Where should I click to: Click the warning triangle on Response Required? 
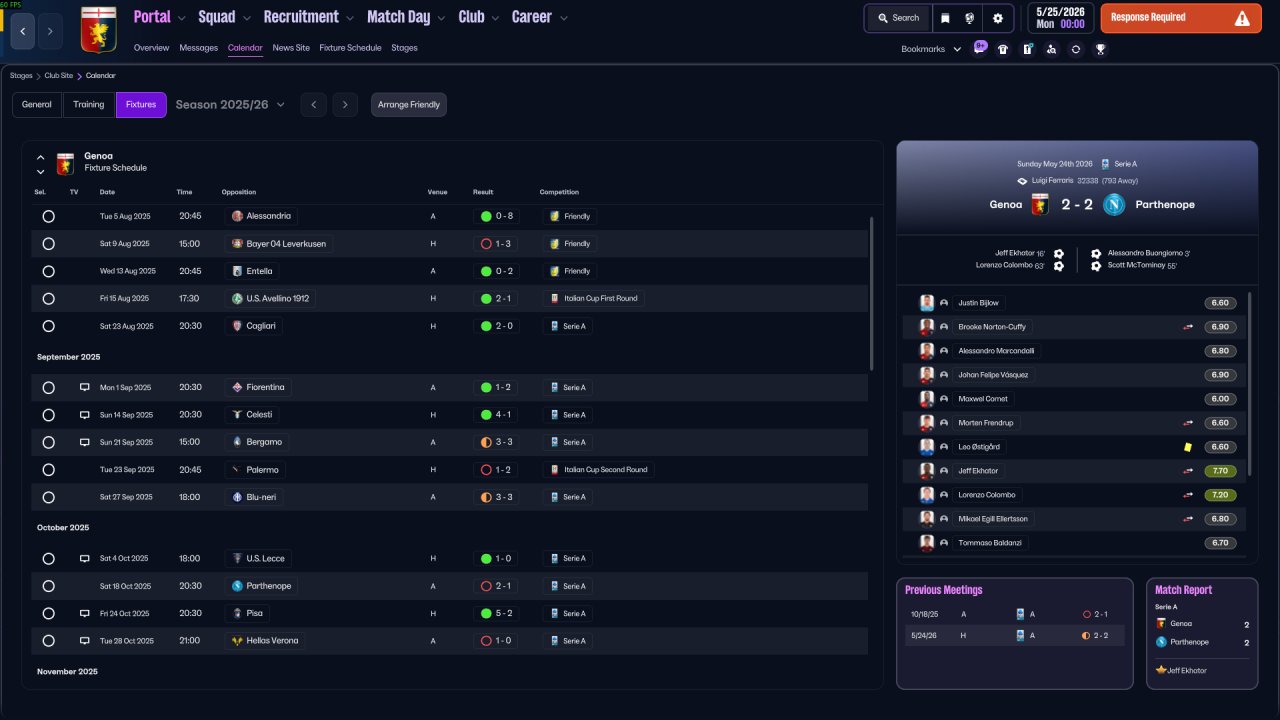click(x=1242, y=18)
